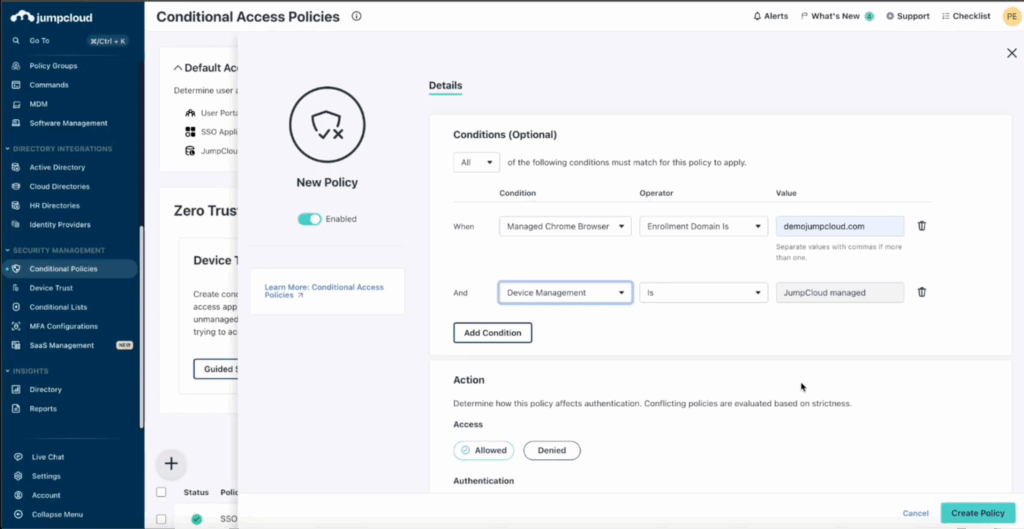The width and height of the screenshot is (1024, 529).
Task: Toggle the Enabled switch for New Policy
Action: (310, 219)
